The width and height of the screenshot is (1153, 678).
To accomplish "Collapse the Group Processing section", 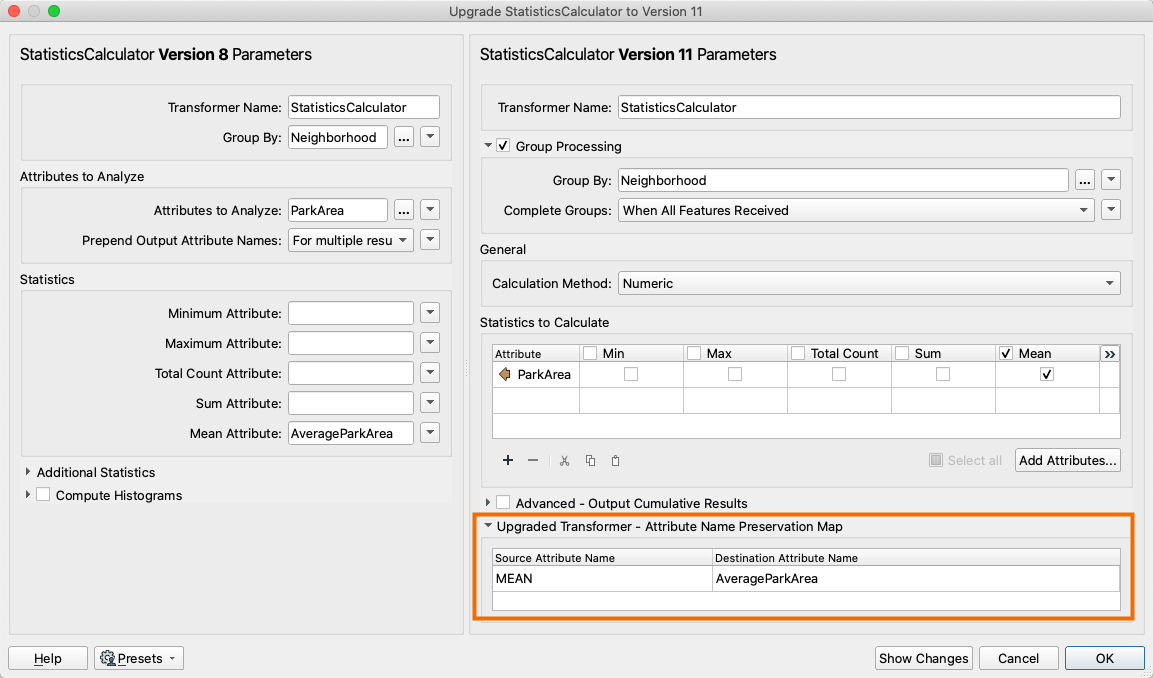I will [488, 146].
